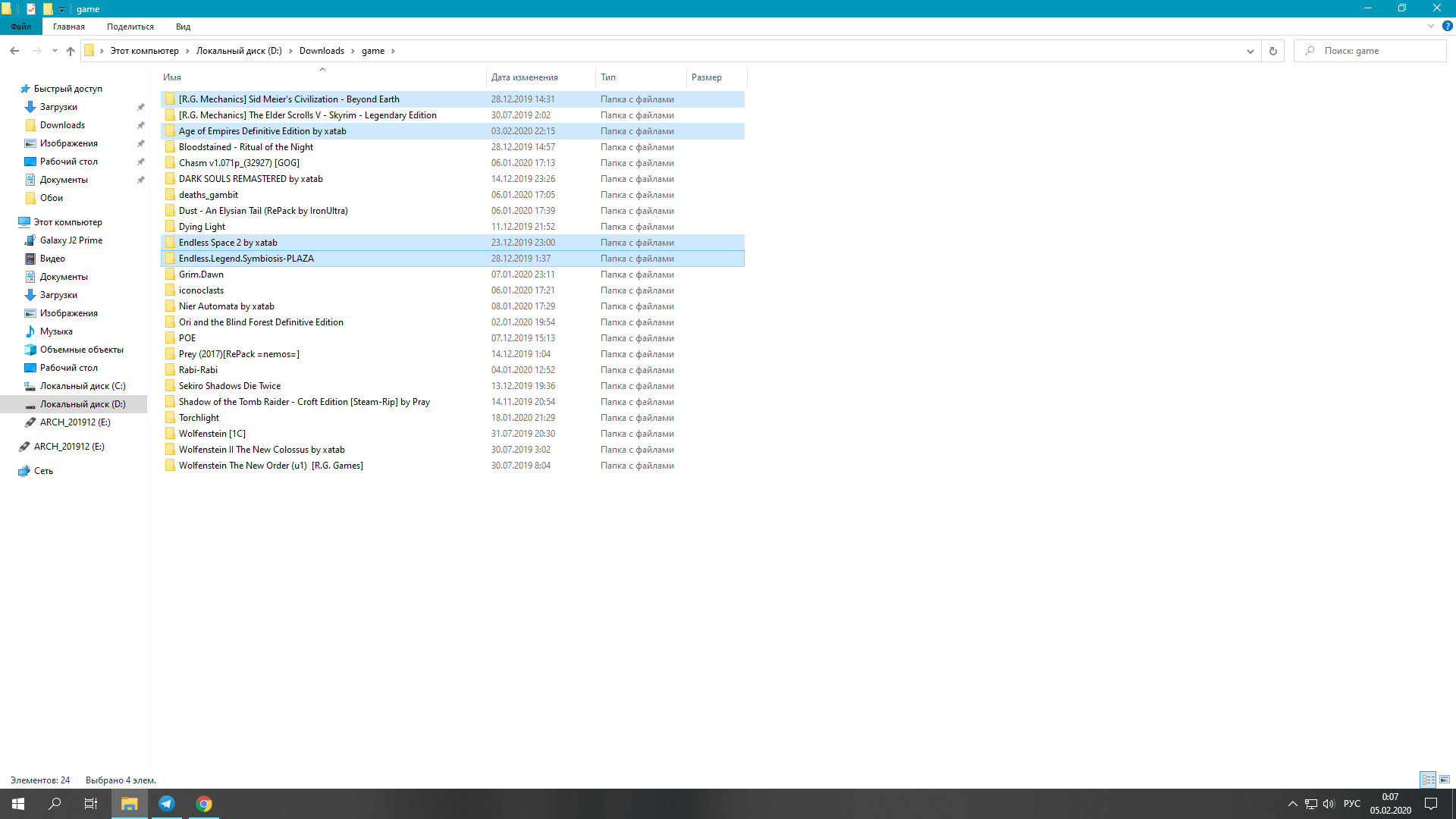The image size is (1456, 819).
Task: Select the Sekiro Shadows Die Twice folder
Action: [453, 386]
